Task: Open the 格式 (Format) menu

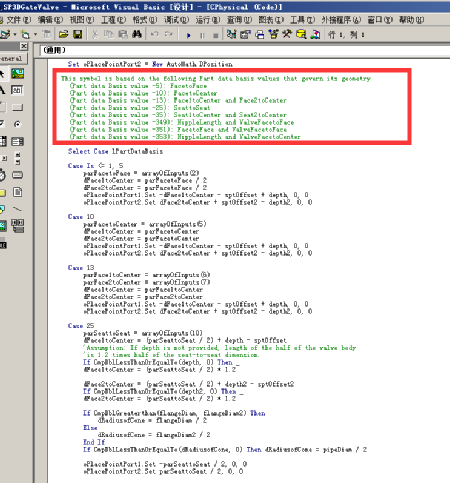Action: tap(145, 20)
